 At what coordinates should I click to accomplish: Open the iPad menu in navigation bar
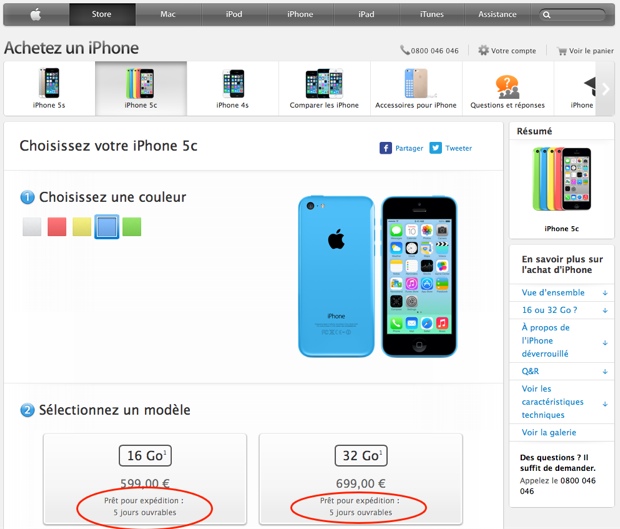(x=367, y=15)
